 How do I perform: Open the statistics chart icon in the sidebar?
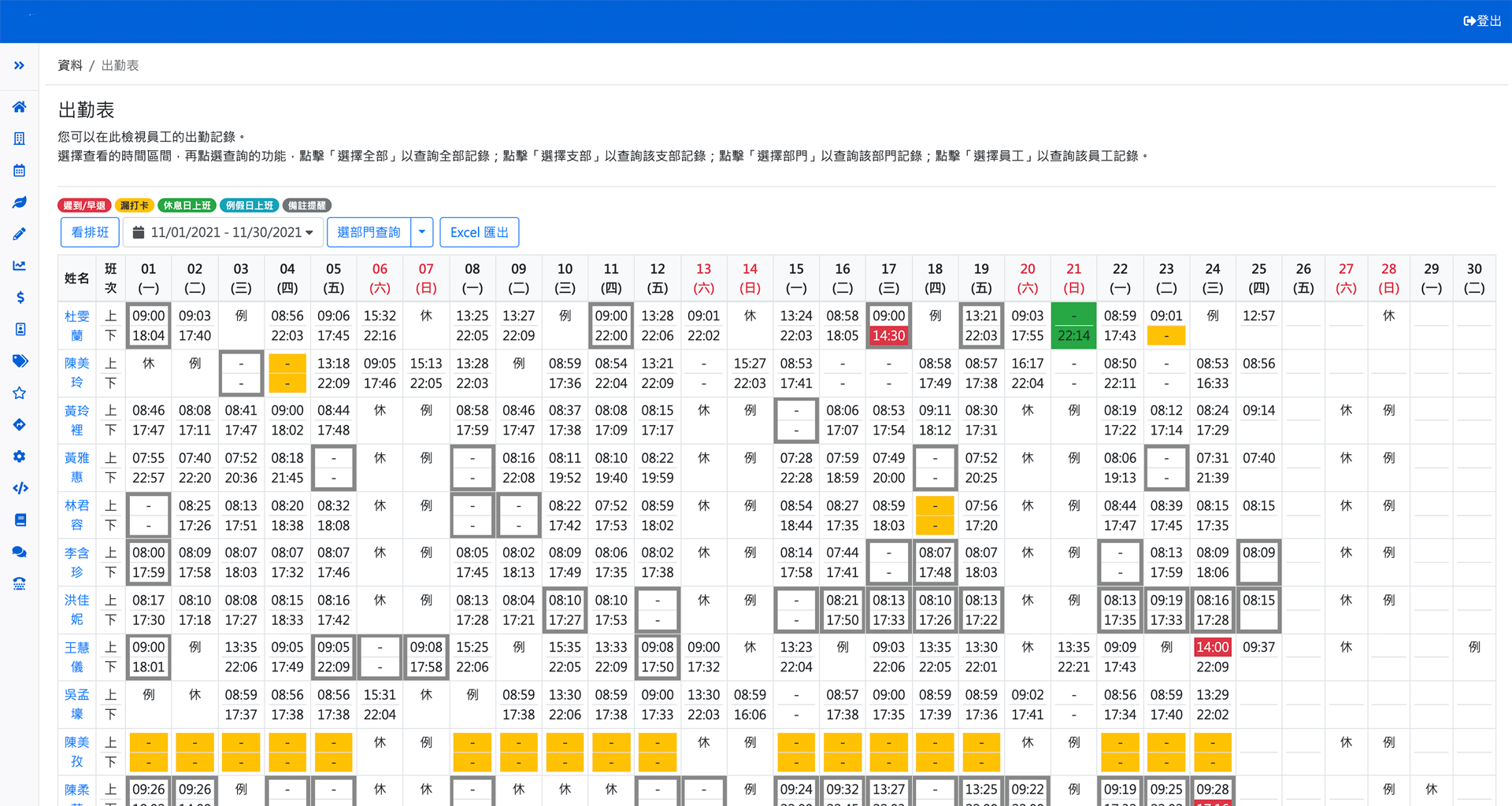(x=20, y=266)
